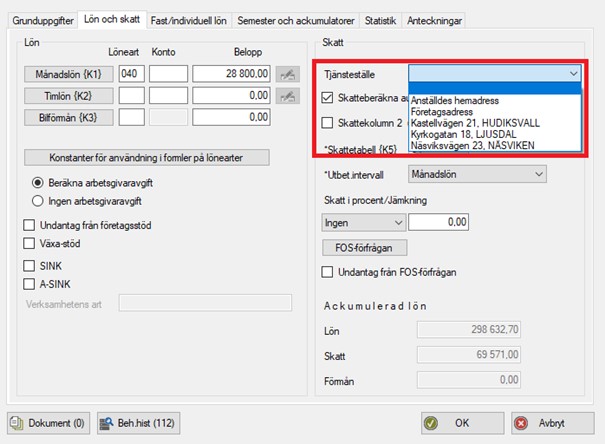Click the edit icon beside Månadslön amount
Viewport: 605px width, 444px height.
click(289, 73)
